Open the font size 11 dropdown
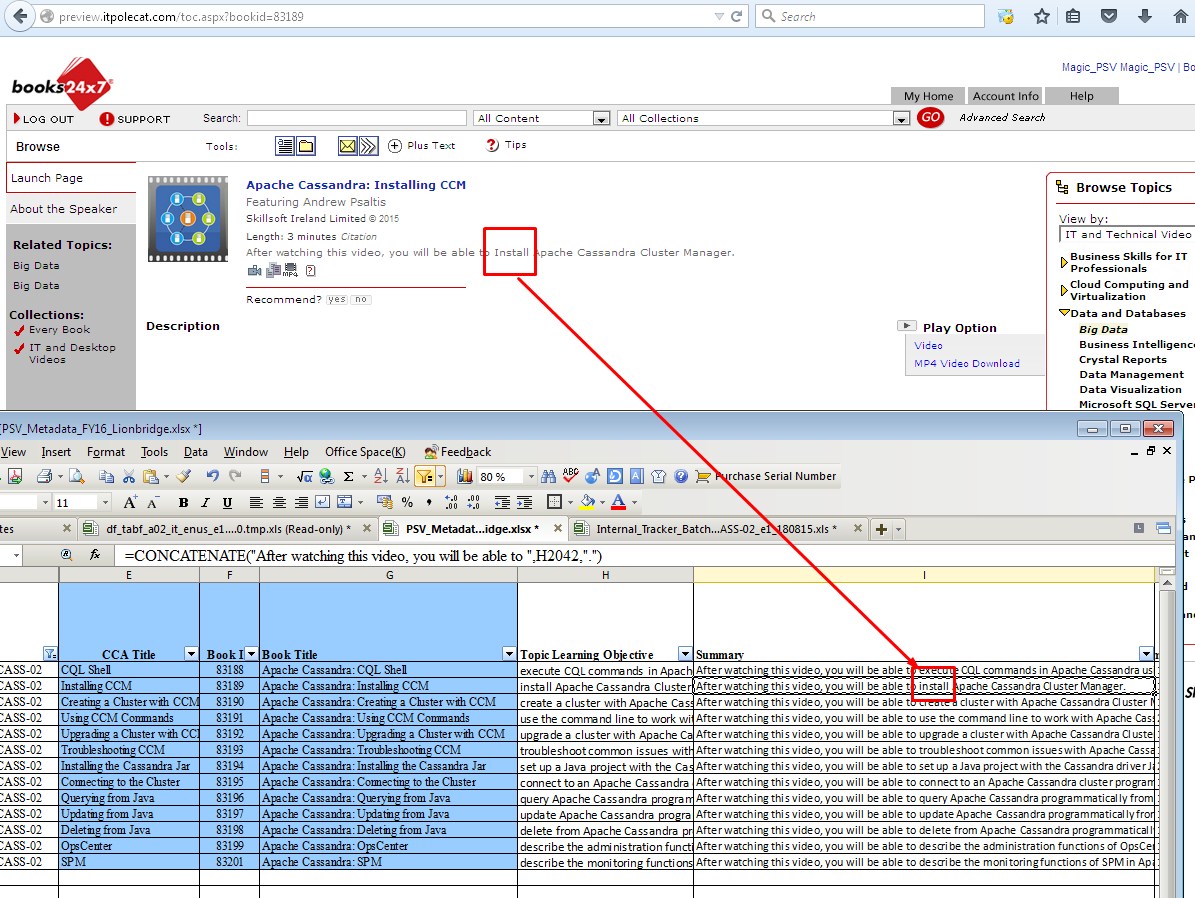 (x=105, y=502)
